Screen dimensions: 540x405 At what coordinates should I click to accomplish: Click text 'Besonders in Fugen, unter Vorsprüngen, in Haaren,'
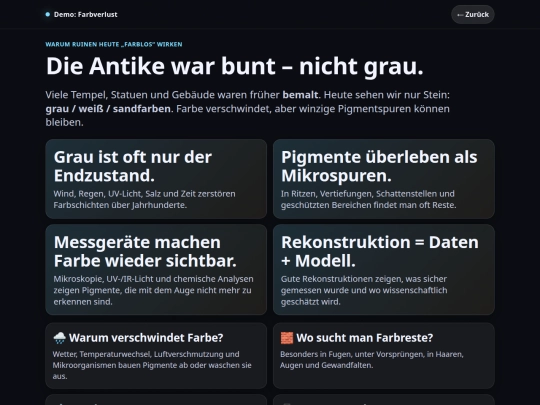[x=372, y=354]
